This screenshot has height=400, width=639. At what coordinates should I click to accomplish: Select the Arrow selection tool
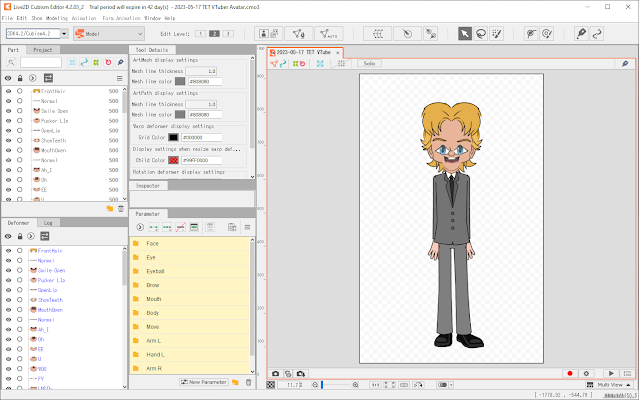(465, 33)
